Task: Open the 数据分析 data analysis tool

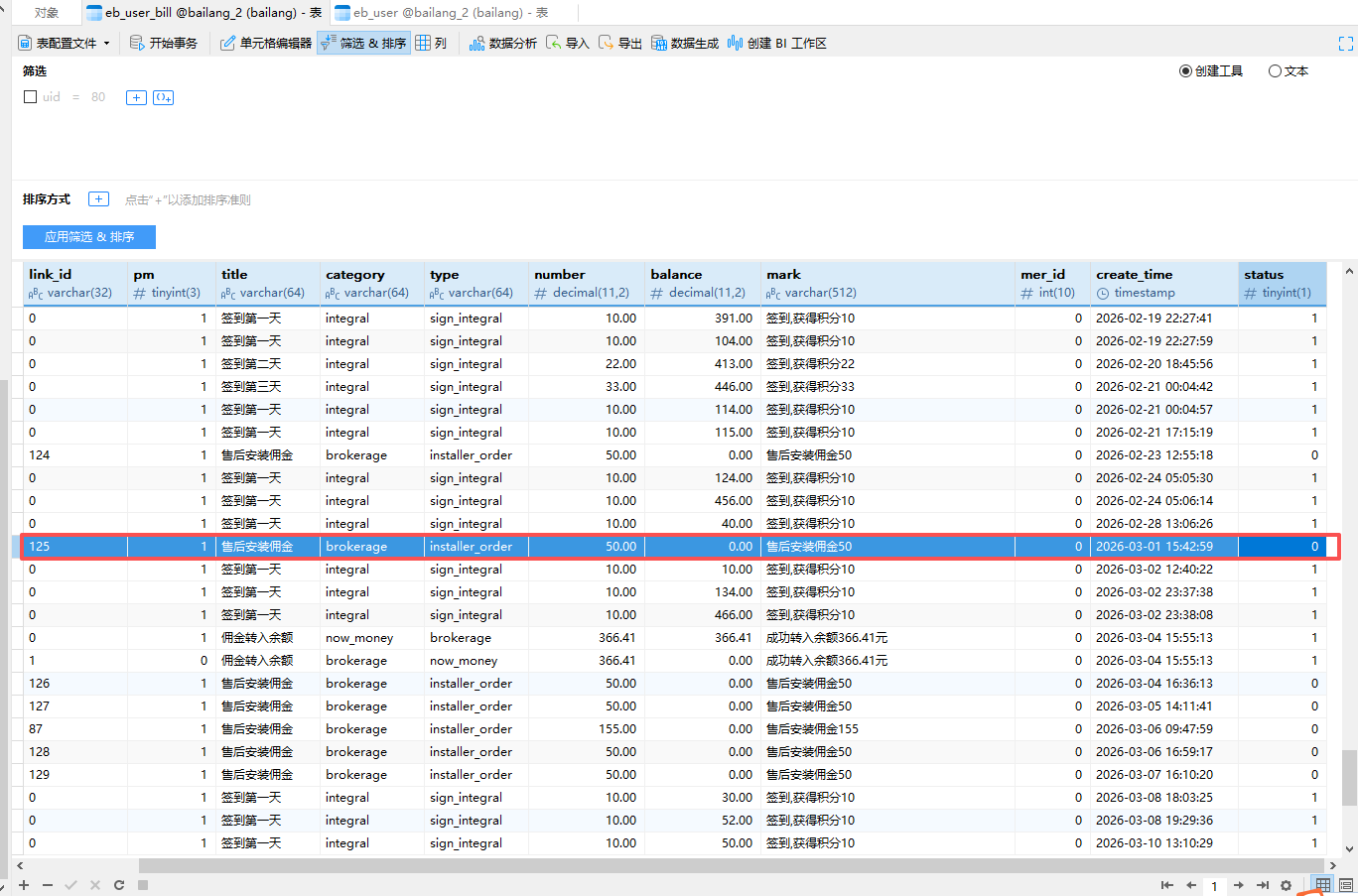Action: click(x=502, y=43)
